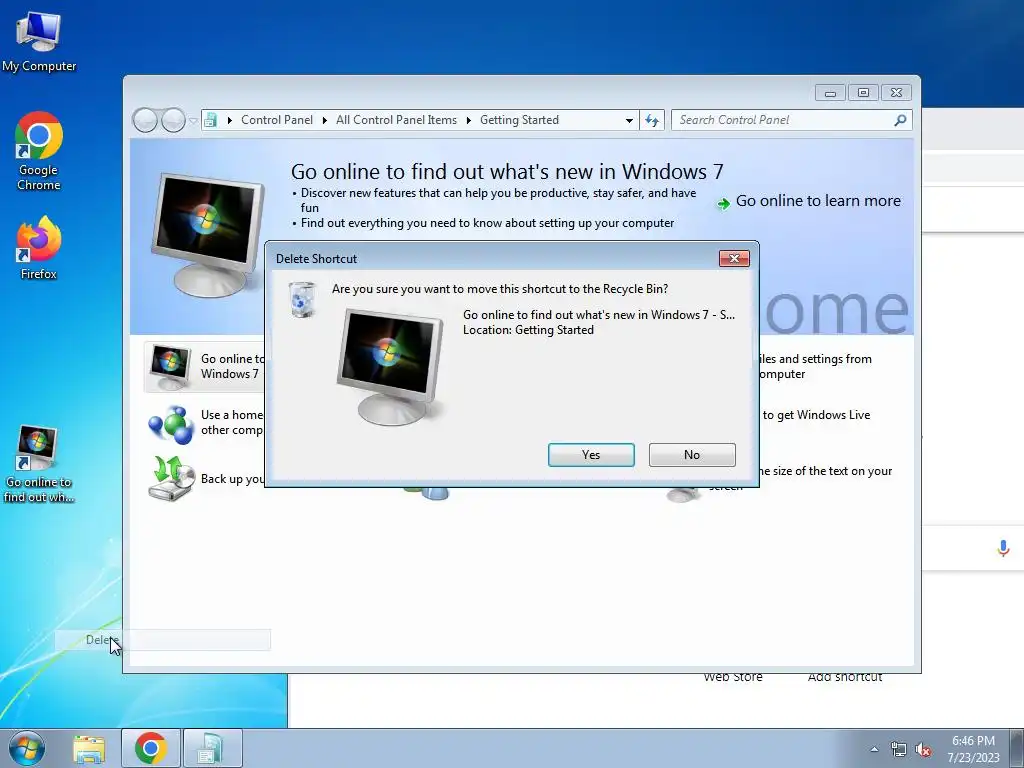
Task: Expand arrow after Control Panel breadcrumb
Action: pos(325,120)
